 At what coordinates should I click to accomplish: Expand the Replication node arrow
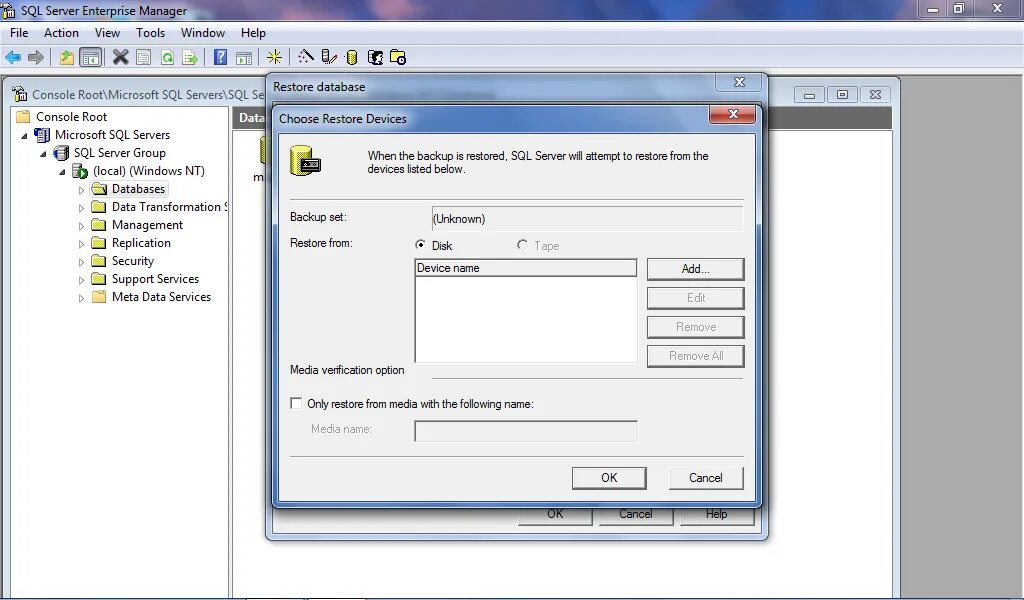(x=81, y=244)
